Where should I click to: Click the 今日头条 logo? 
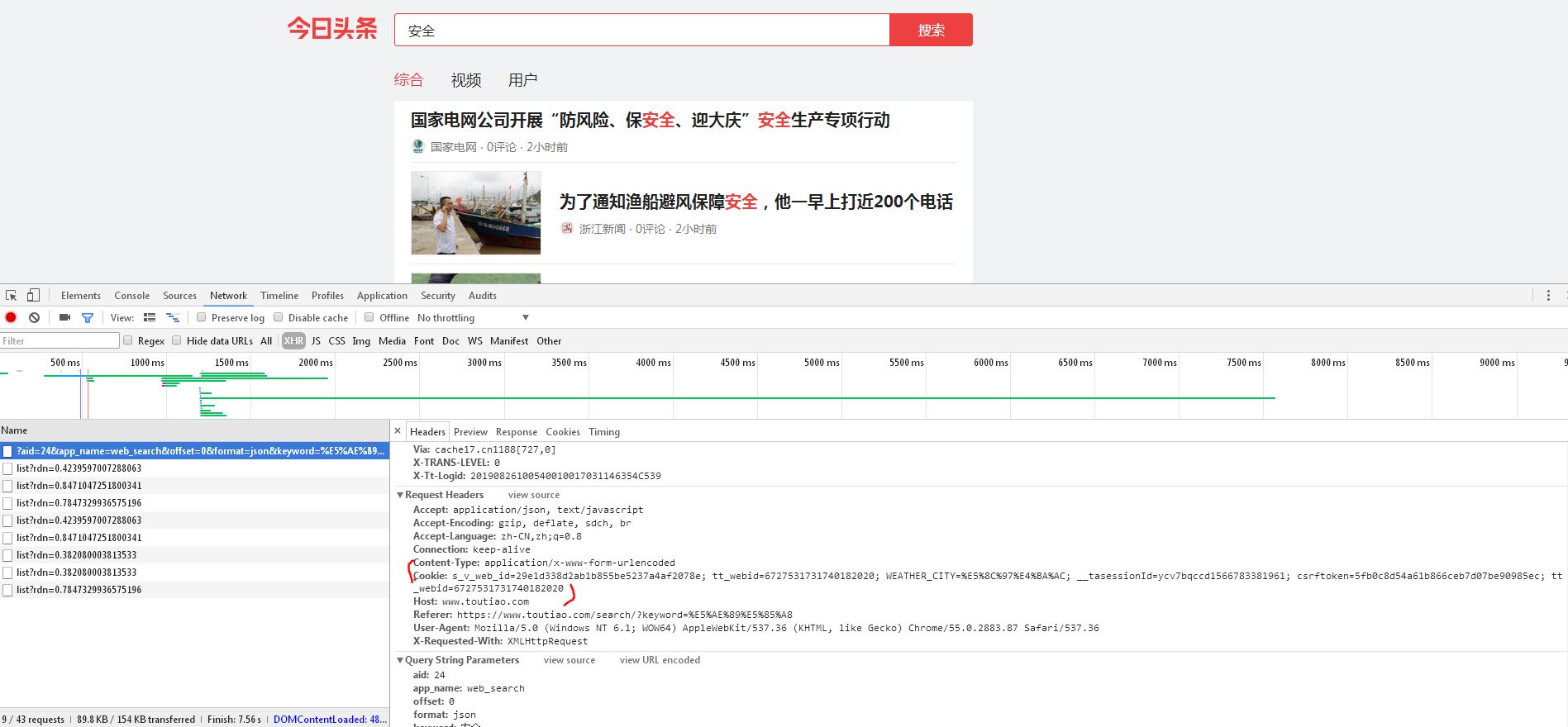tap(332, 29)
